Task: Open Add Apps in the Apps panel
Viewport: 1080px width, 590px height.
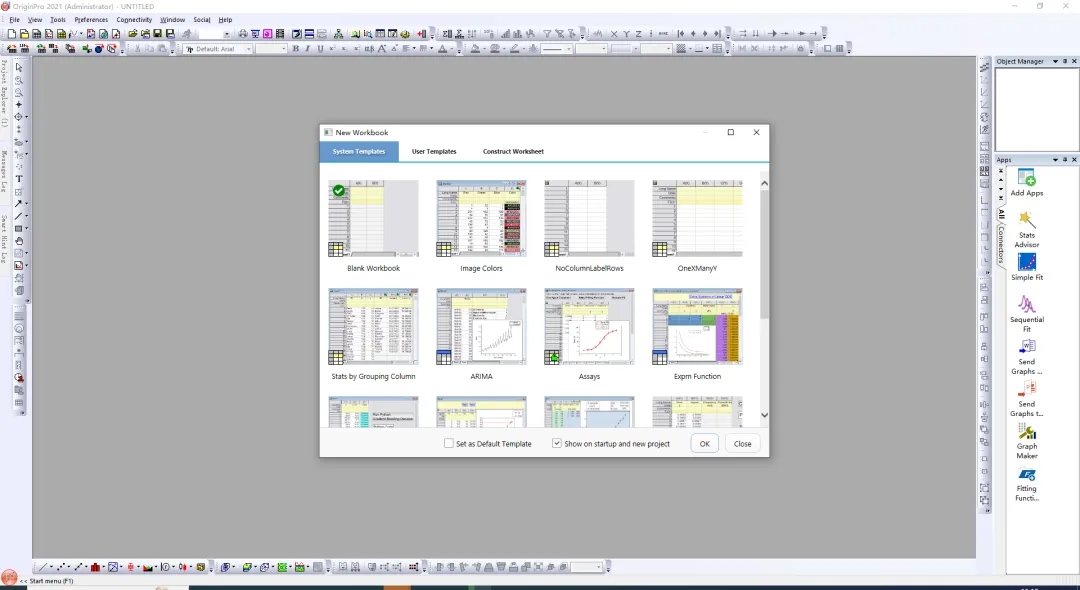Action: coord(1026,183)
